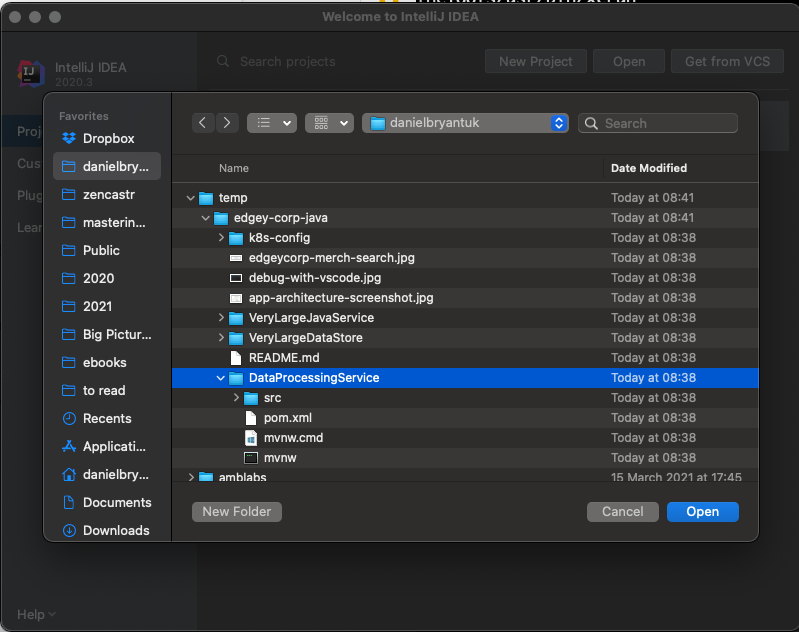
Task: Select the mvnw.cmd file
Action: pyautogui.click(x=293, y=438)
